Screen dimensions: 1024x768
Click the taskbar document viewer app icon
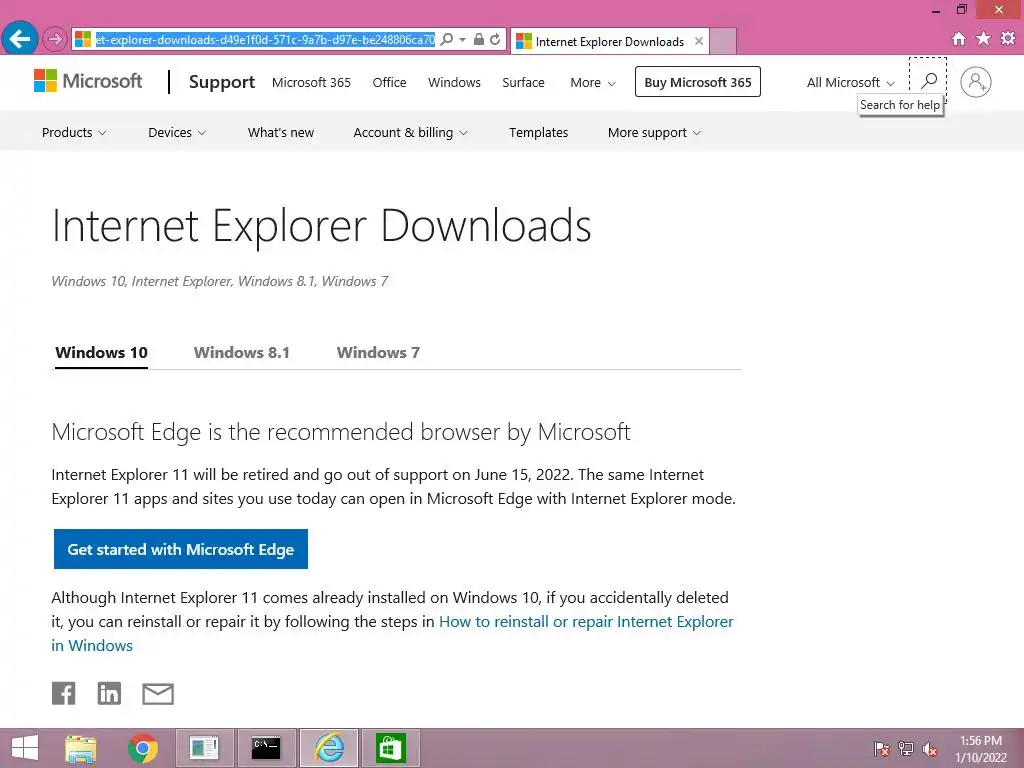(x=204, y=748)
